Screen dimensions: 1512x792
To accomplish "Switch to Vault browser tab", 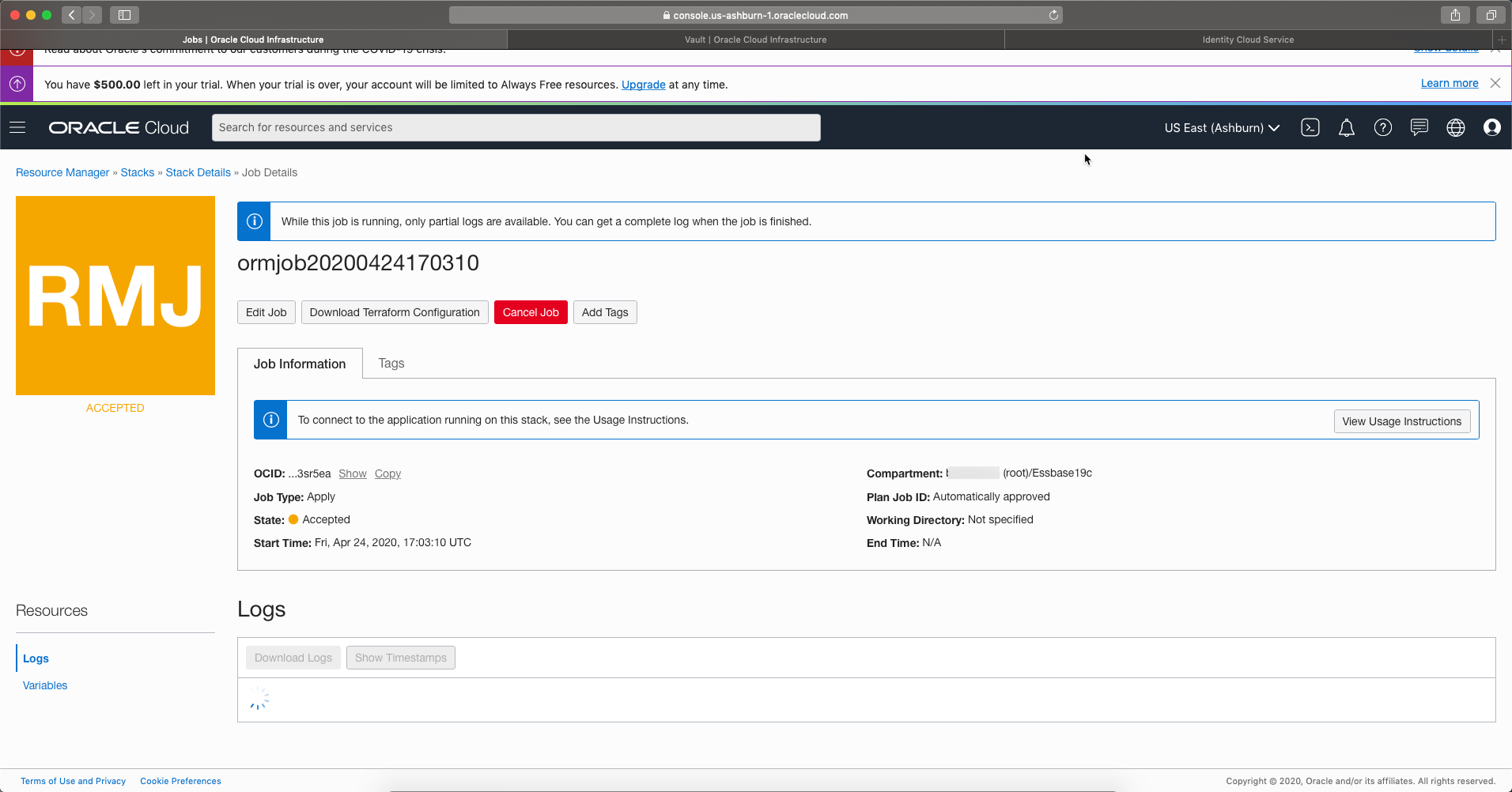I will (755, 40).
